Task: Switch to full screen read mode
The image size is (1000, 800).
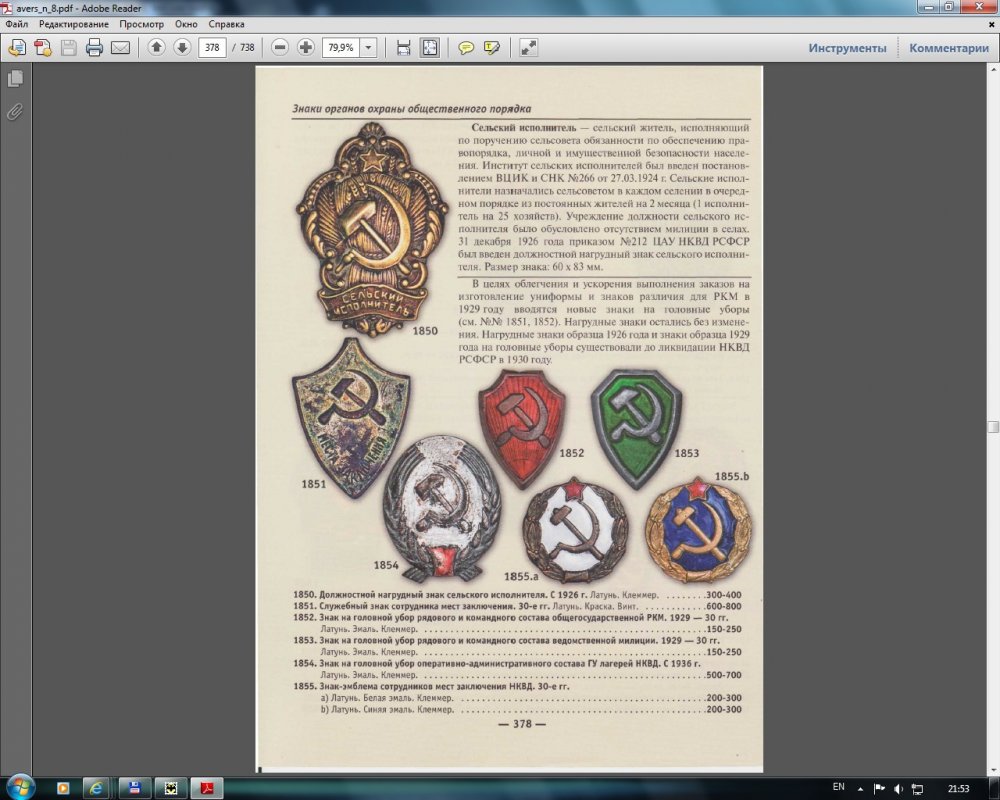Action: [528, 47]
